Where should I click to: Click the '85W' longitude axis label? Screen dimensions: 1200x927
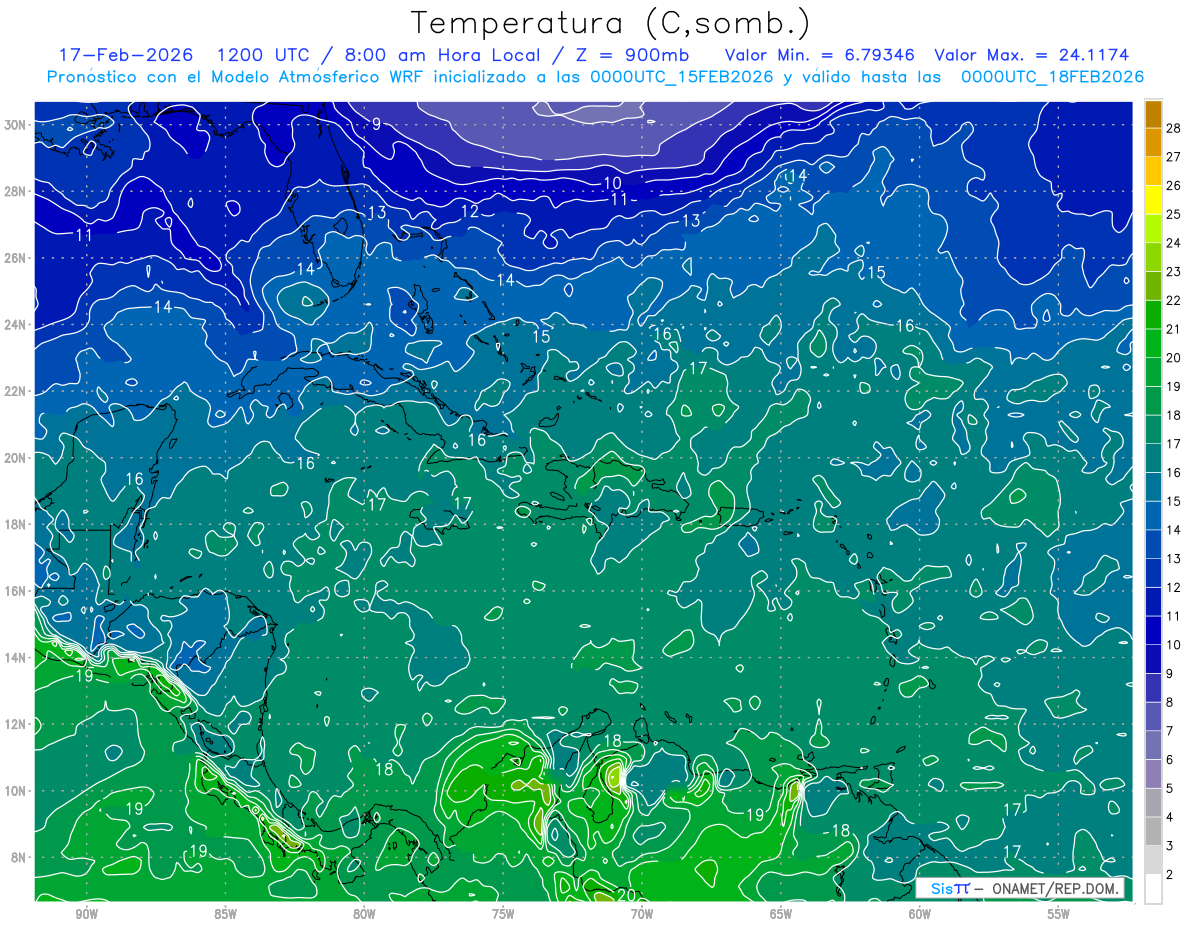click(225, 914)
